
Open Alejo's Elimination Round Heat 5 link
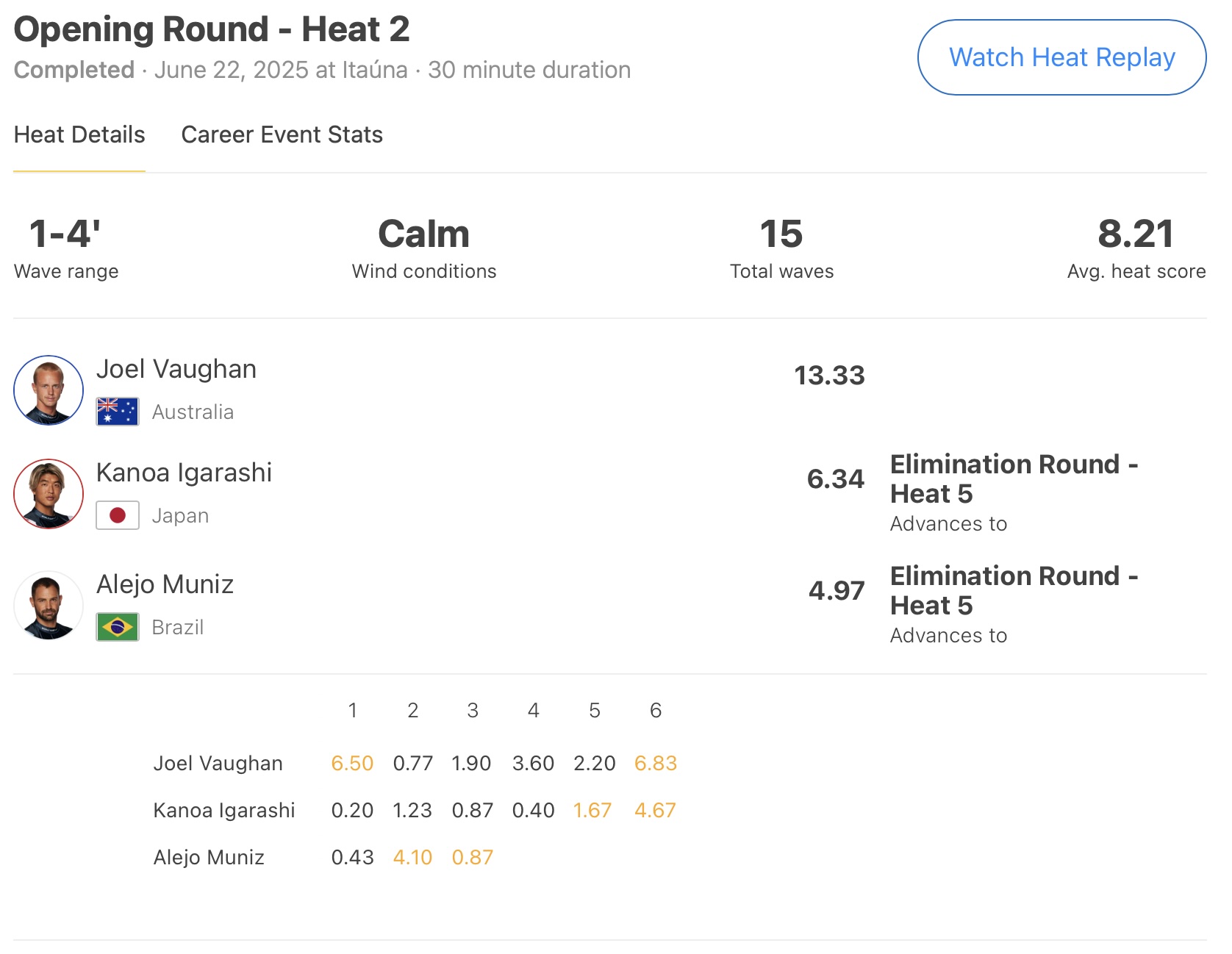click(1013, 591)
